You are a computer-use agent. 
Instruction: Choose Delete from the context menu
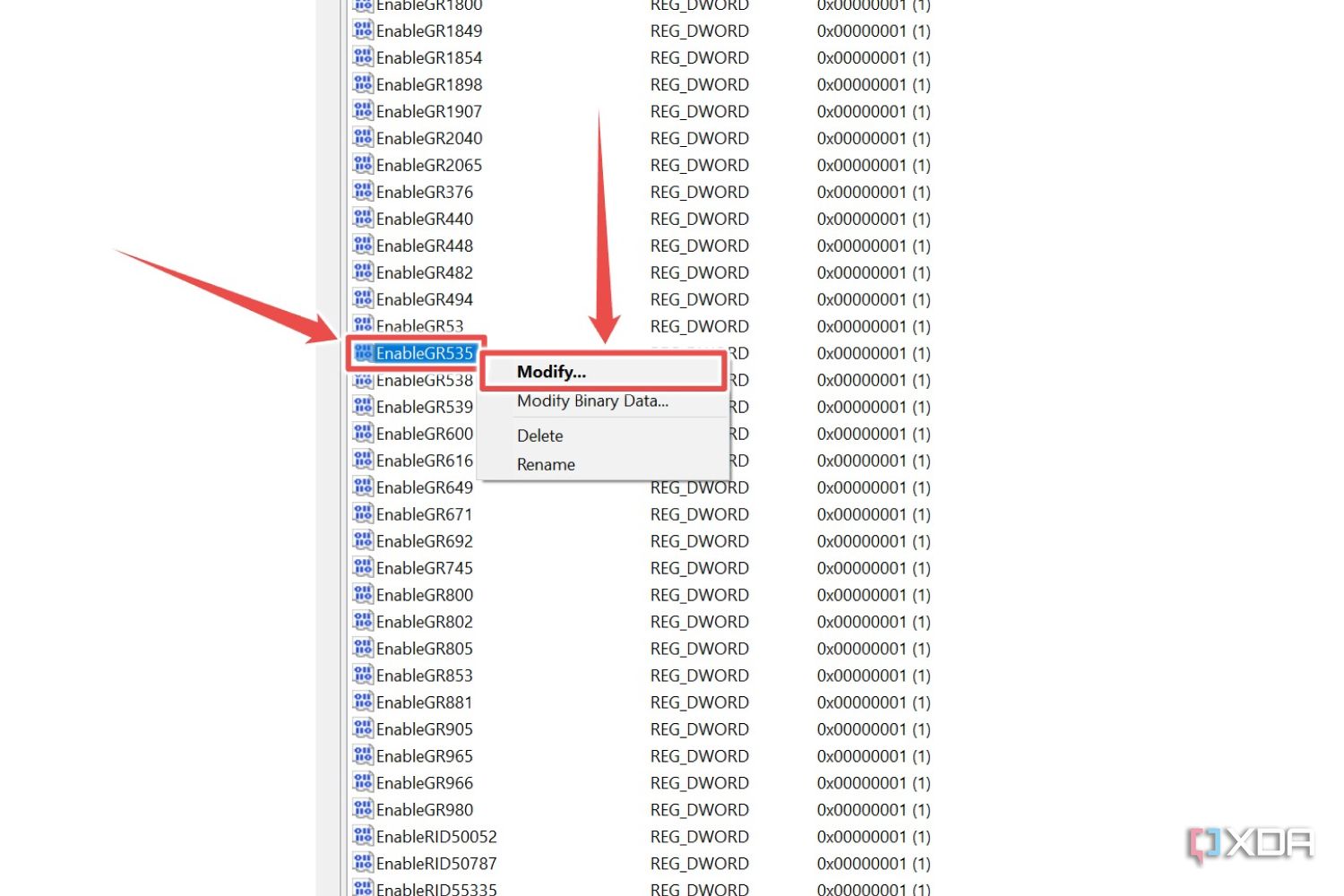click(539, 435)
